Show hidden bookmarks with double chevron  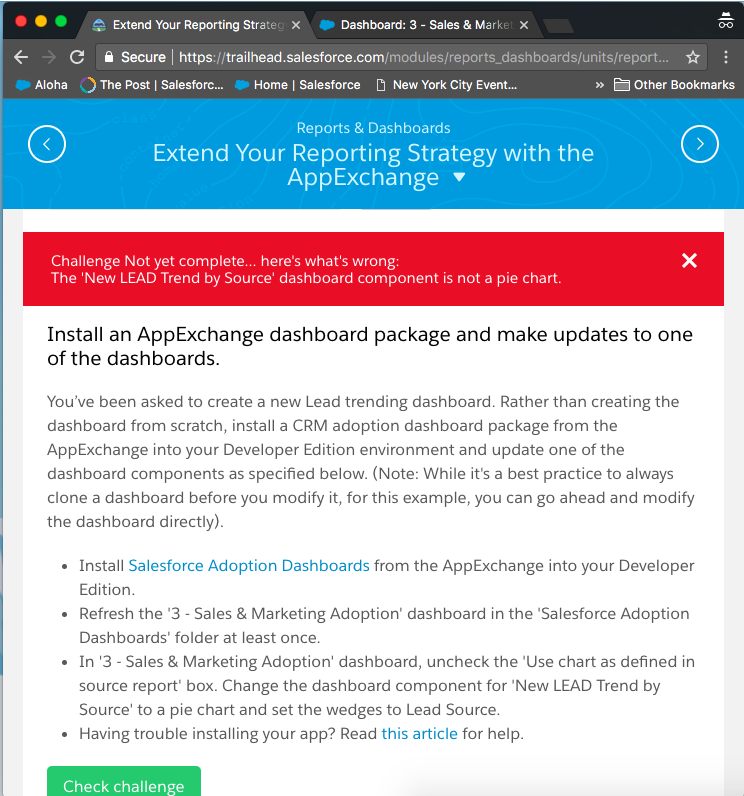point(600,85)
